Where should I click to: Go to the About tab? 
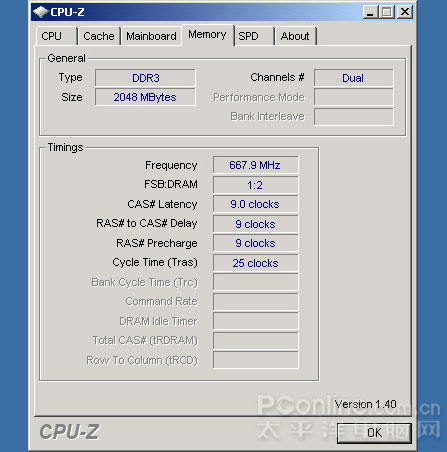[x=295, y=36]
